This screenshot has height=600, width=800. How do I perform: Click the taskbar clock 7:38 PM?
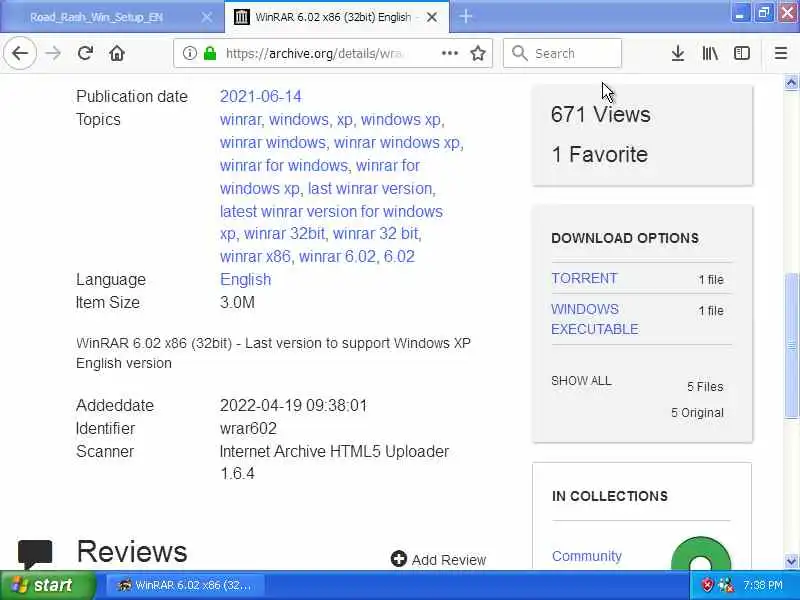coord(763,585)
